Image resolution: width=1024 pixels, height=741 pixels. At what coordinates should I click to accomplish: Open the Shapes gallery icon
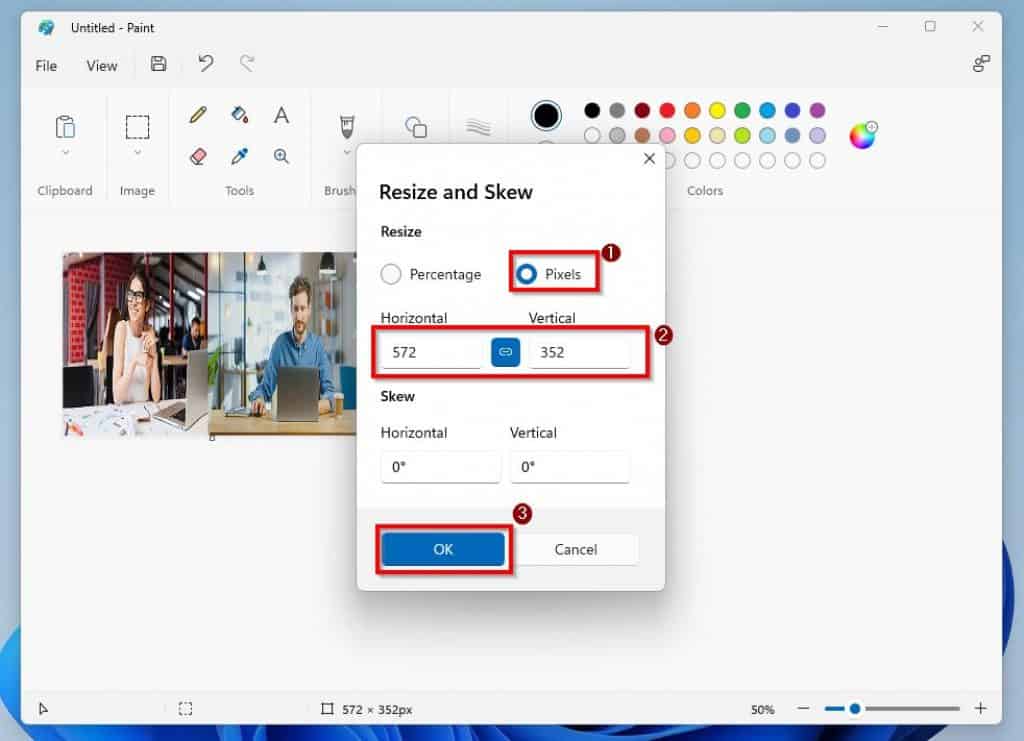click(x=416, y=127)
